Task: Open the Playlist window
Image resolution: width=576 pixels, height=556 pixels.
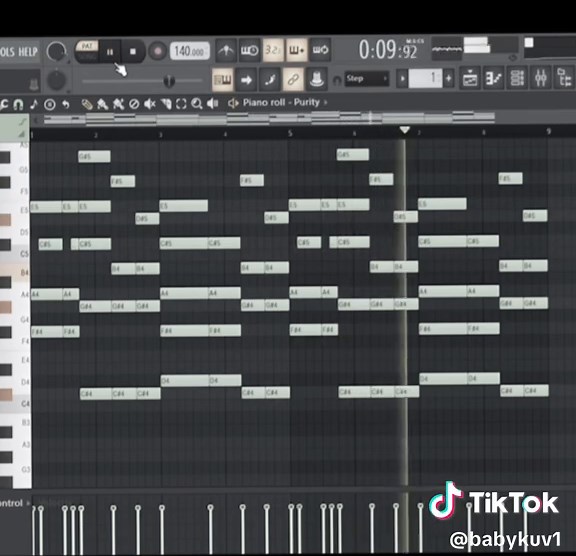Action: [470, 78]
